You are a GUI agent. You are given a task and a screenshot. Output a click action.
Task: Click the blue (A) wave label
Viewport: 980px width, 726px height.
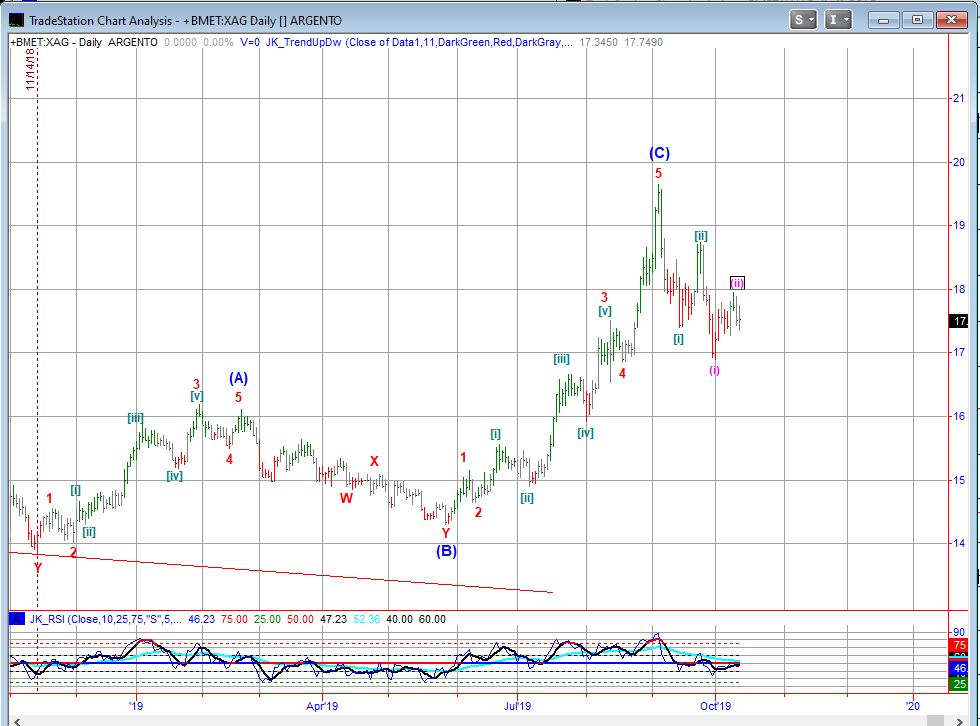point(238,378)
